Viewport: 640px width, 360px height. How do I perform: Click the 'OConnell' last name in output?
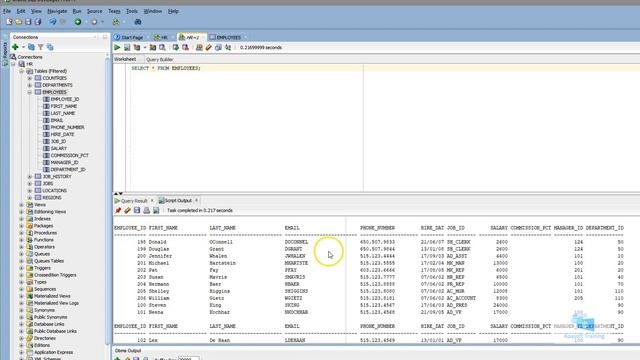pyautogui.click(x=221, y=242)
